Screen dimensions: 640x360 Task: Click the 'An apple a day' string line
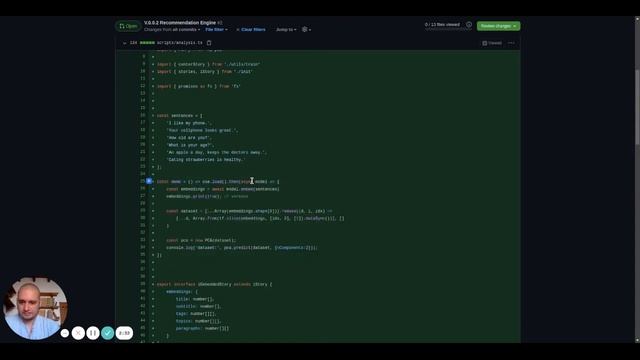click(217, 153)
